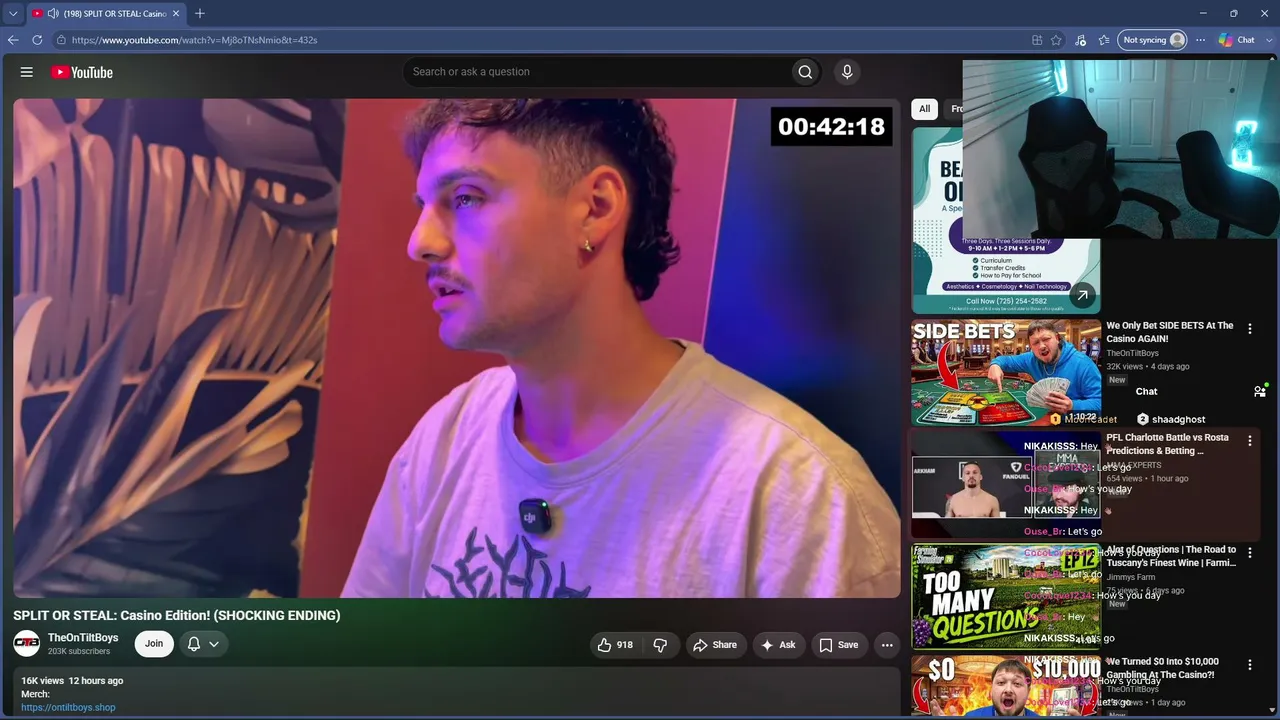Add page to favorites star icon
Image resolution: width=1280 pixels, height=720 pixels.
(x=1056, y=40)
